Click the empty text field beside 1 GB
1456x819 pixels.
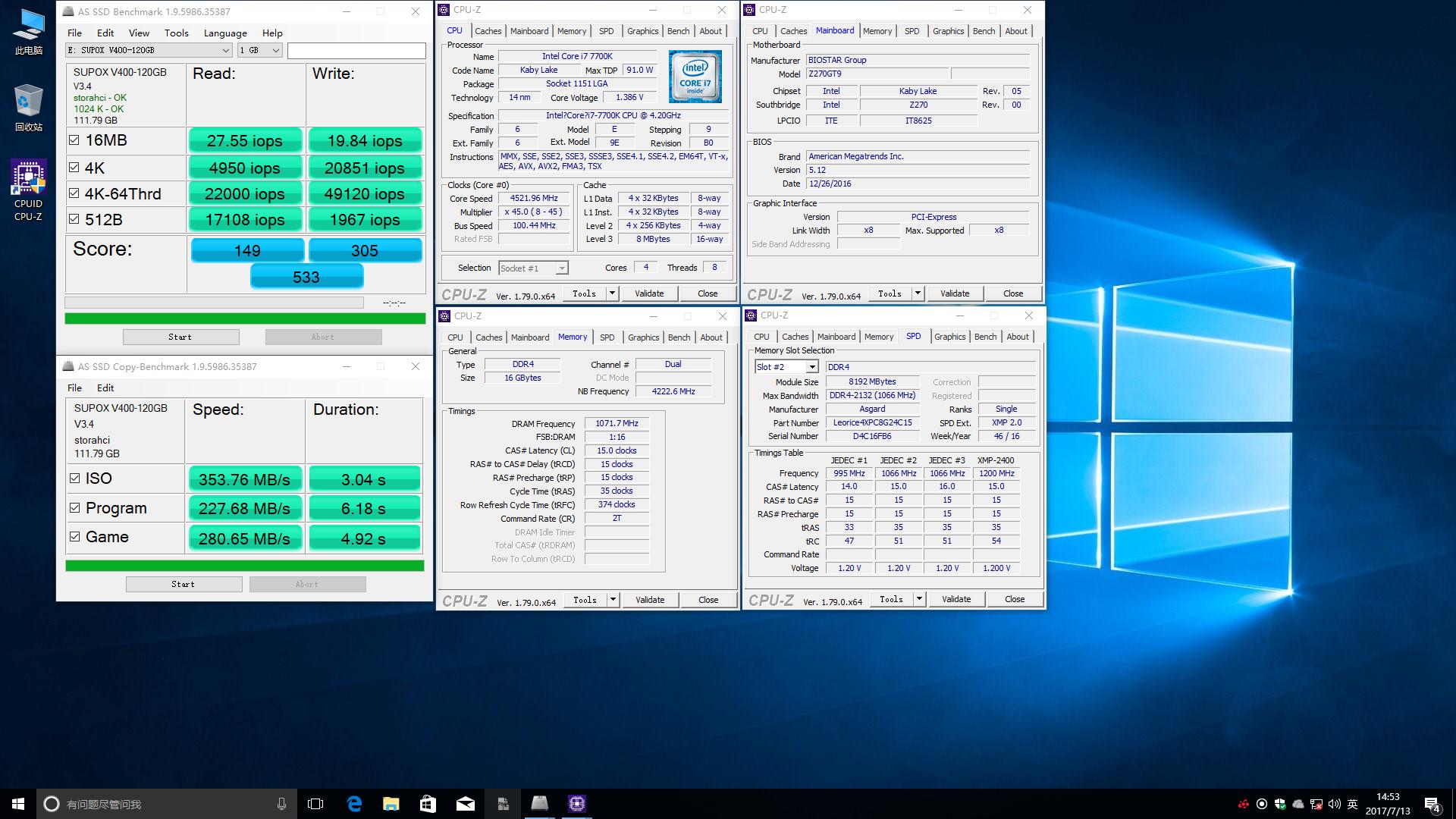[x=356, y=50]
